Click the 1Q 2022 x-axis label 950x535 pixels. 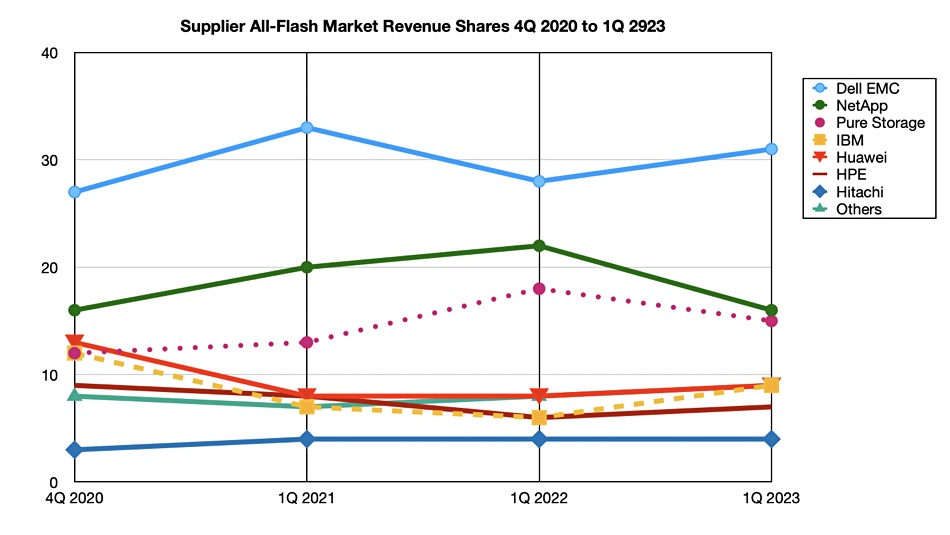click(x=540, y=497)
